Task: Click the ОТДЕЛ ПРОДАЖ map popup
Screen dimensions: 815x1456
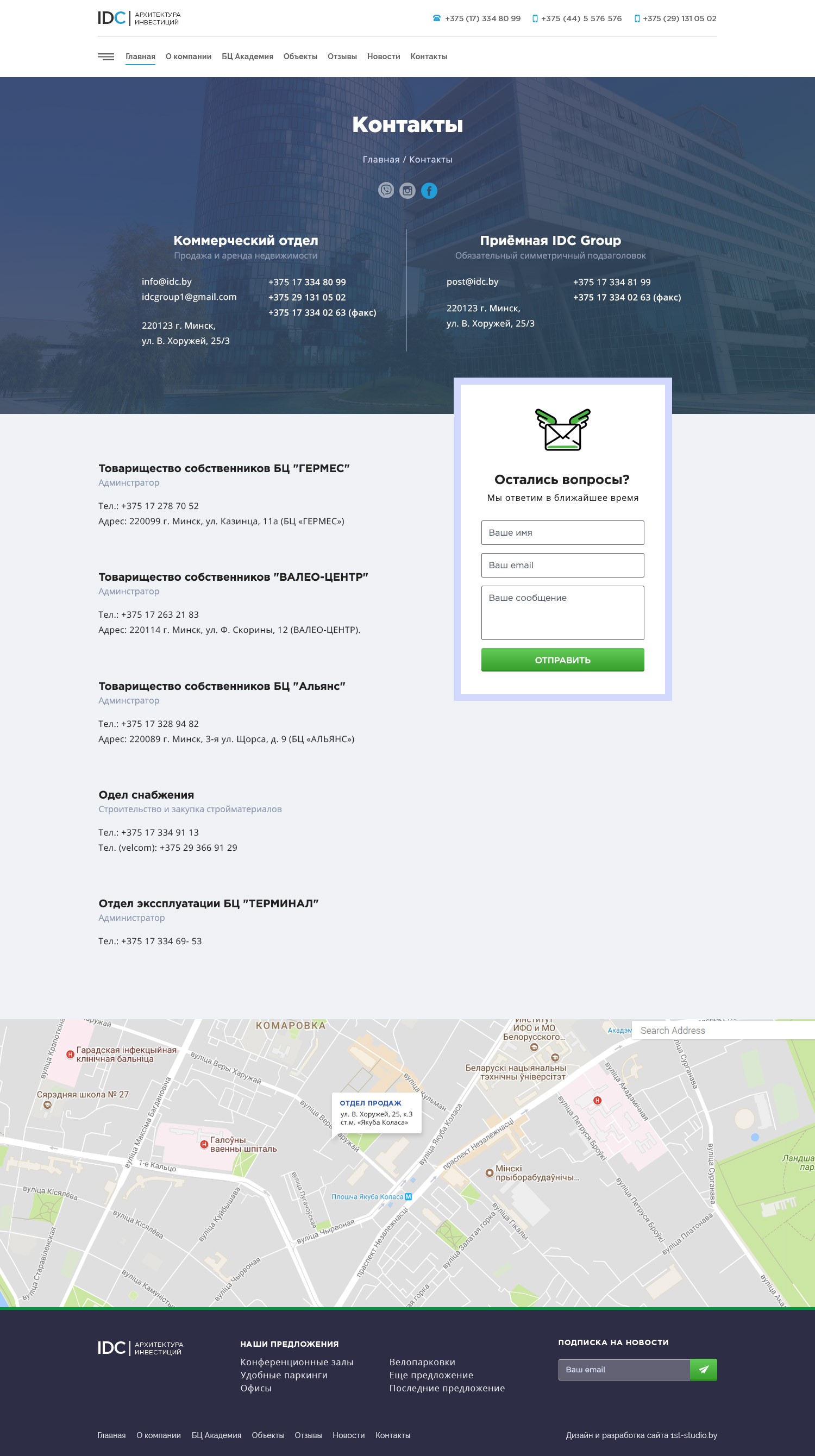Action: point(376,1112)
